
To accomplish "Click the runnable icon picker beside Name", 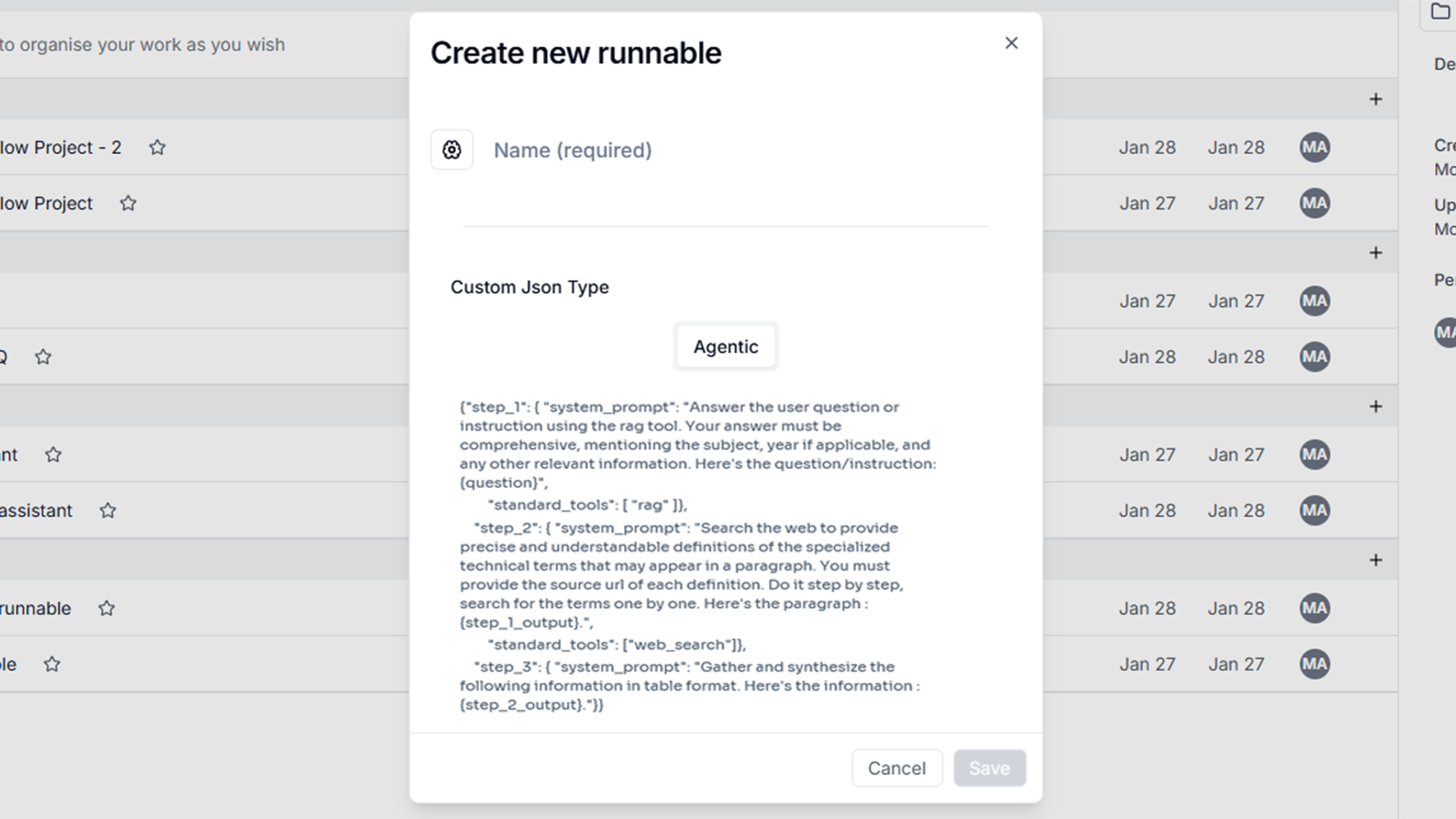I will click(451, 150).
